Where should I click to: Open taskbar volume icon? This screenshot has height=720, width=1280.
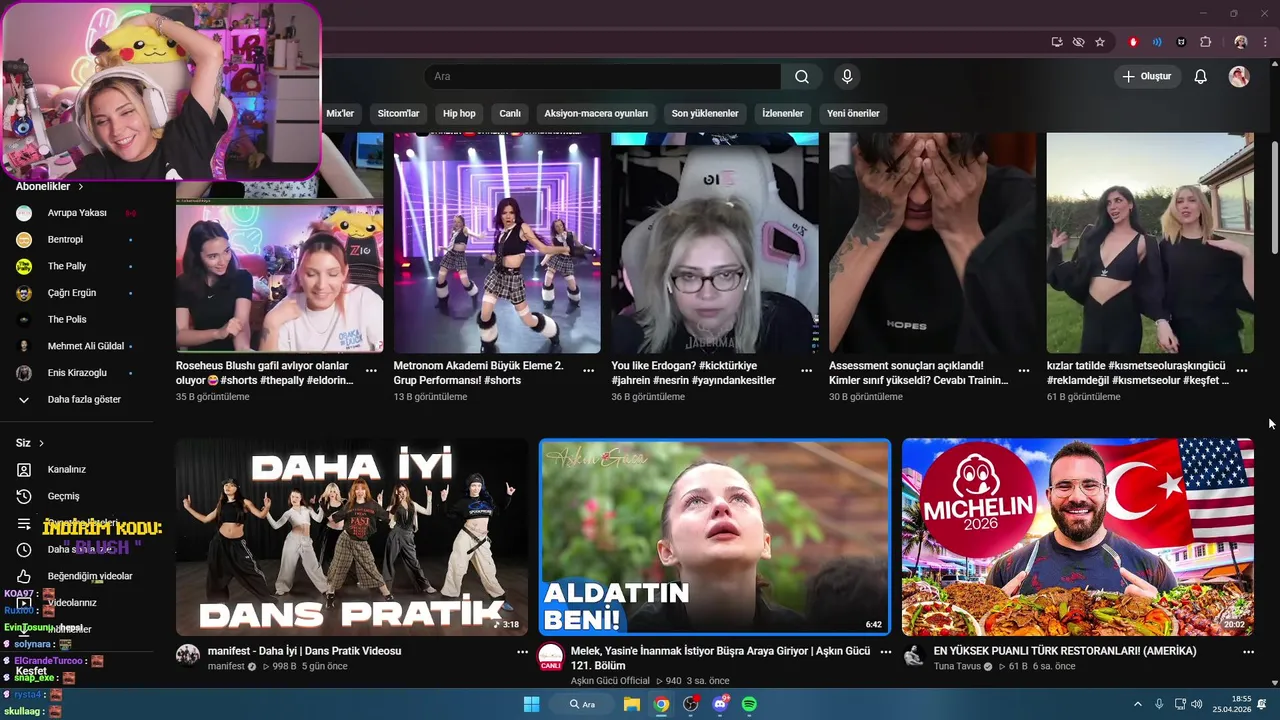pos(1197,704)
